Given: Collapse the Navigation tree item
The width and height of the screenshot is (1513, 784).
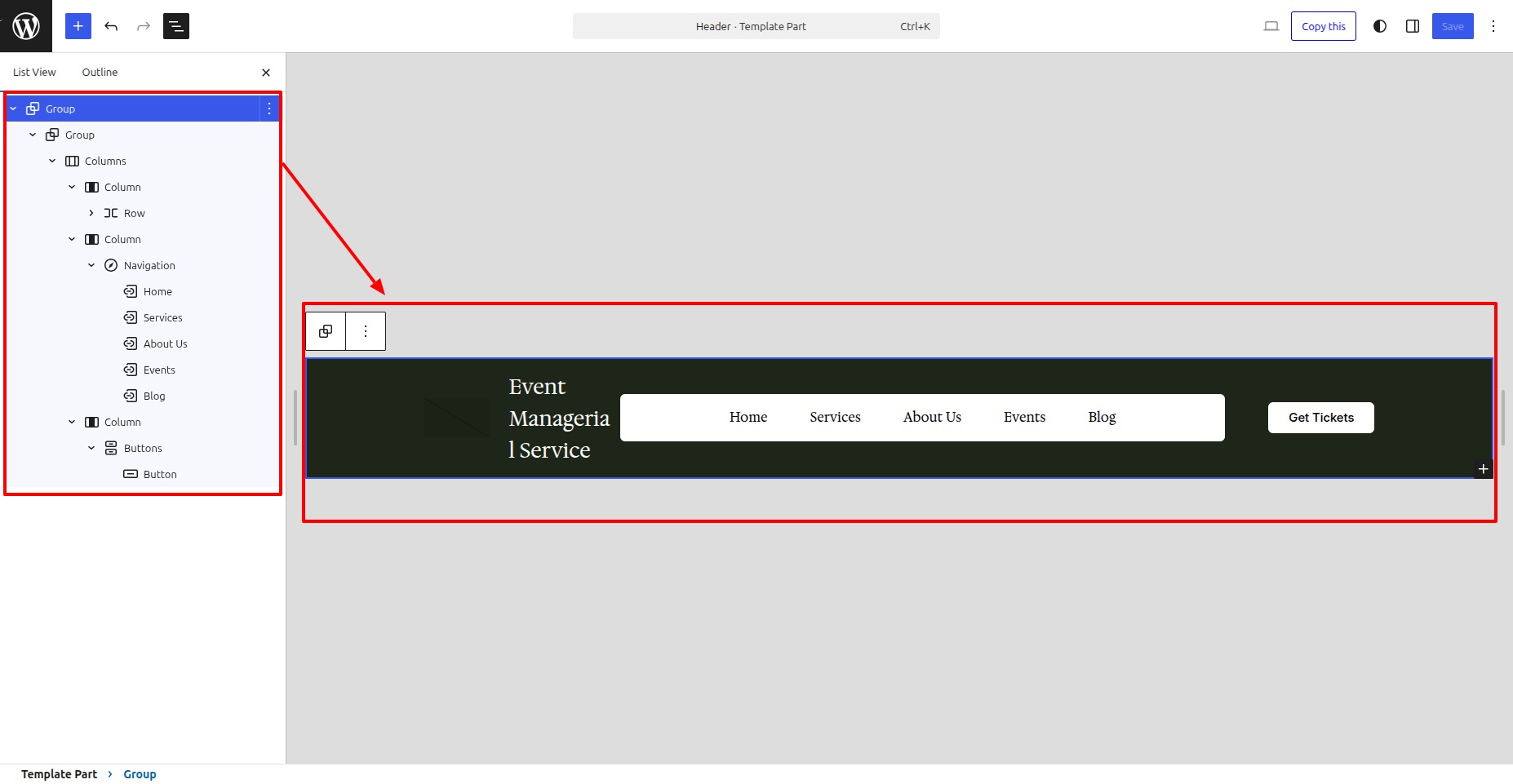Looking at the screenshot, I should [91, 265].
